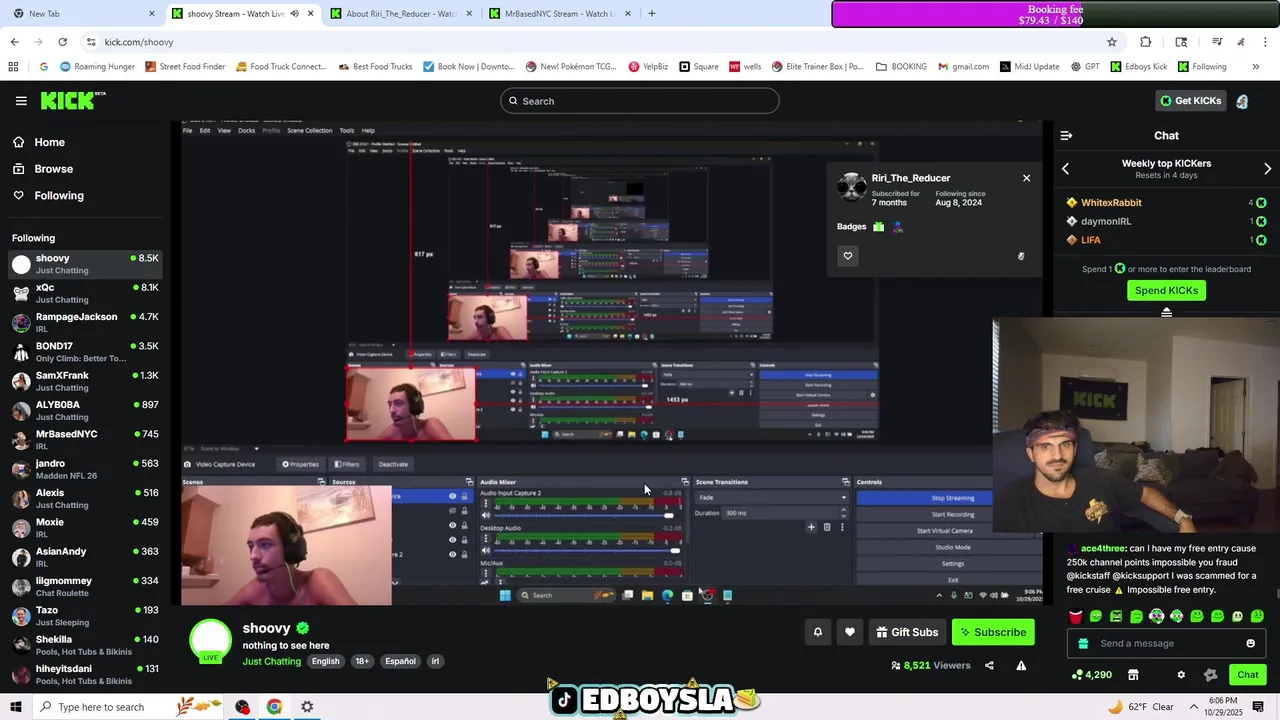Open the Roaming Hunger bookmark
This screenshot has height=720, width=1280.
(x=97, y=67)
